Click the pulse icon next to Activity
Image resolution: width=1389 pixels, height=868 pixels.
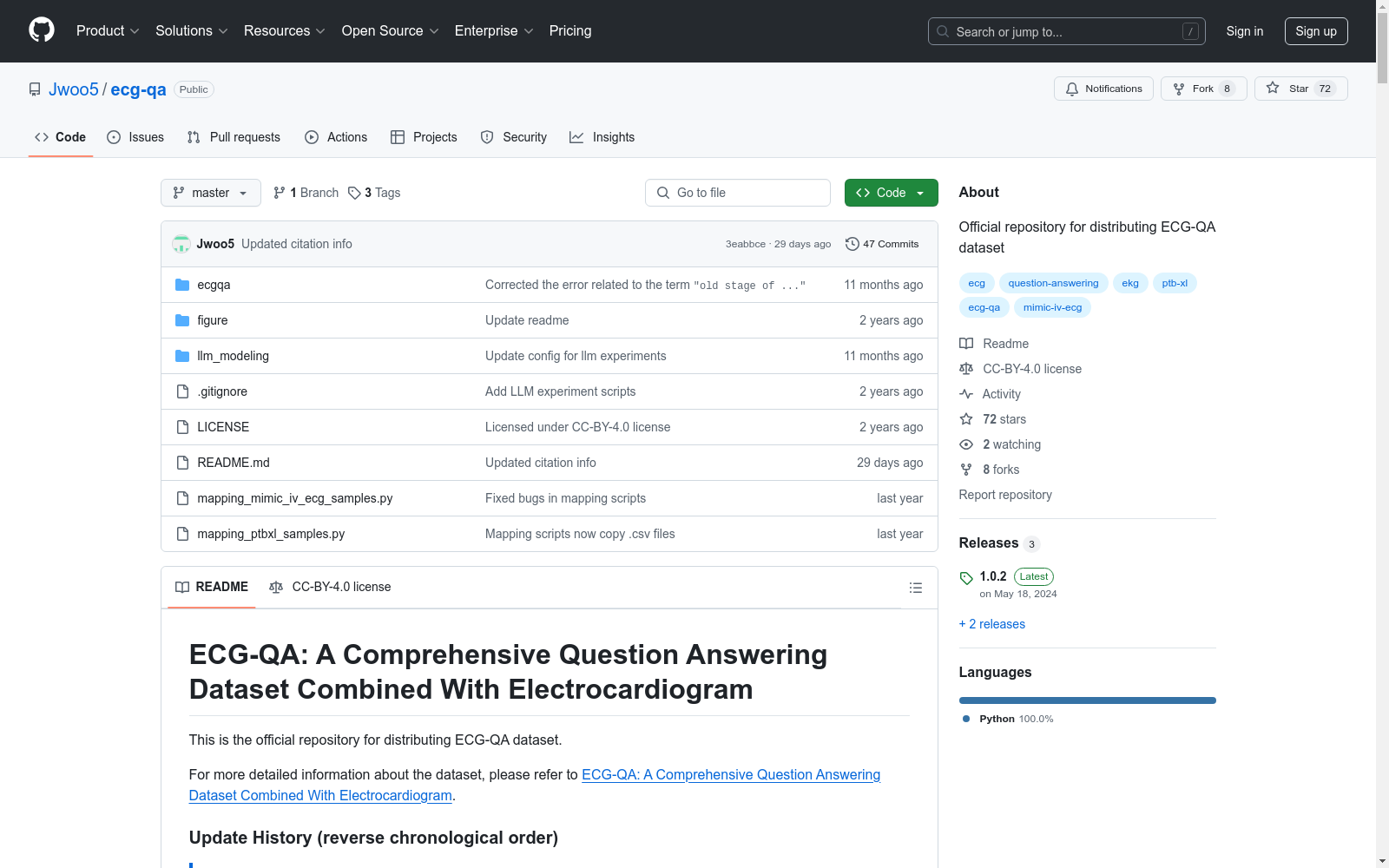(x=966, y=394)
